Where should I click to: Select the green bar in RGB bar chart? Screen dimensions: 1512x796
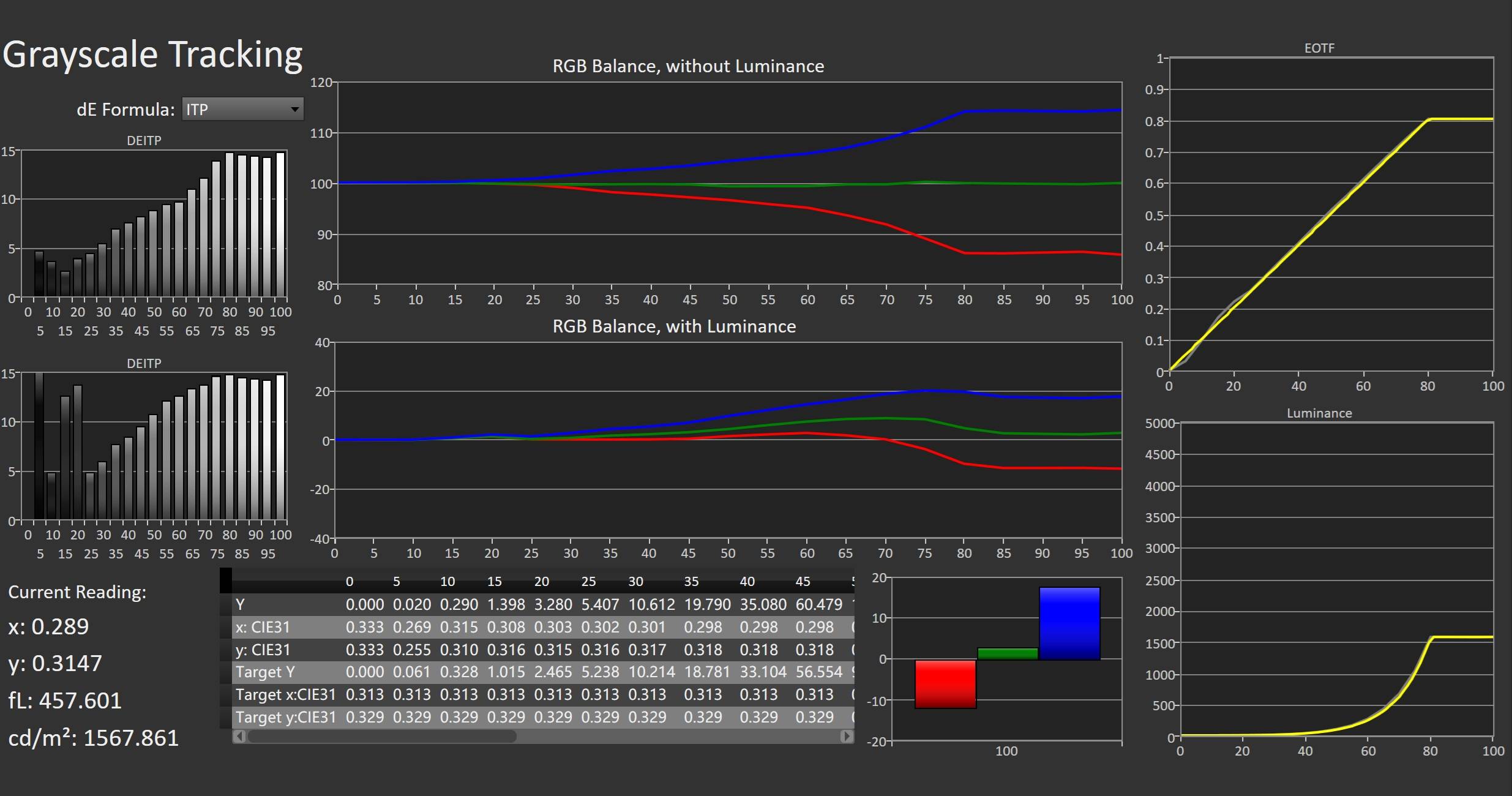coord(1008,653)
